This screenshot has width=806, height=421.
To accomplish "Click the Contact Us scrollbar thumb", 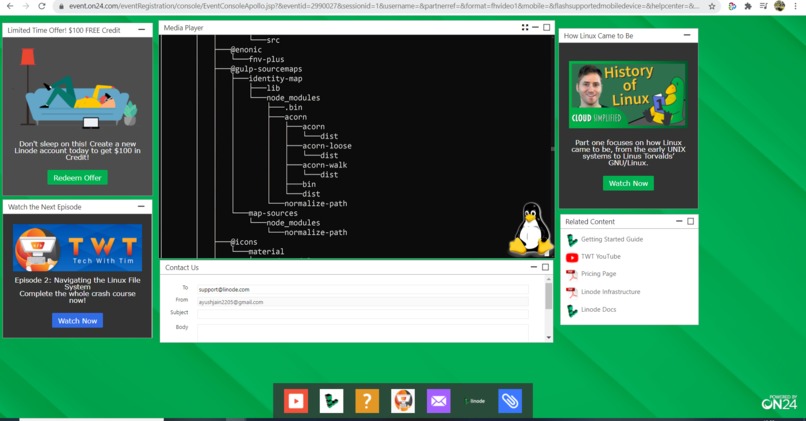I will [x=548, y=296].
